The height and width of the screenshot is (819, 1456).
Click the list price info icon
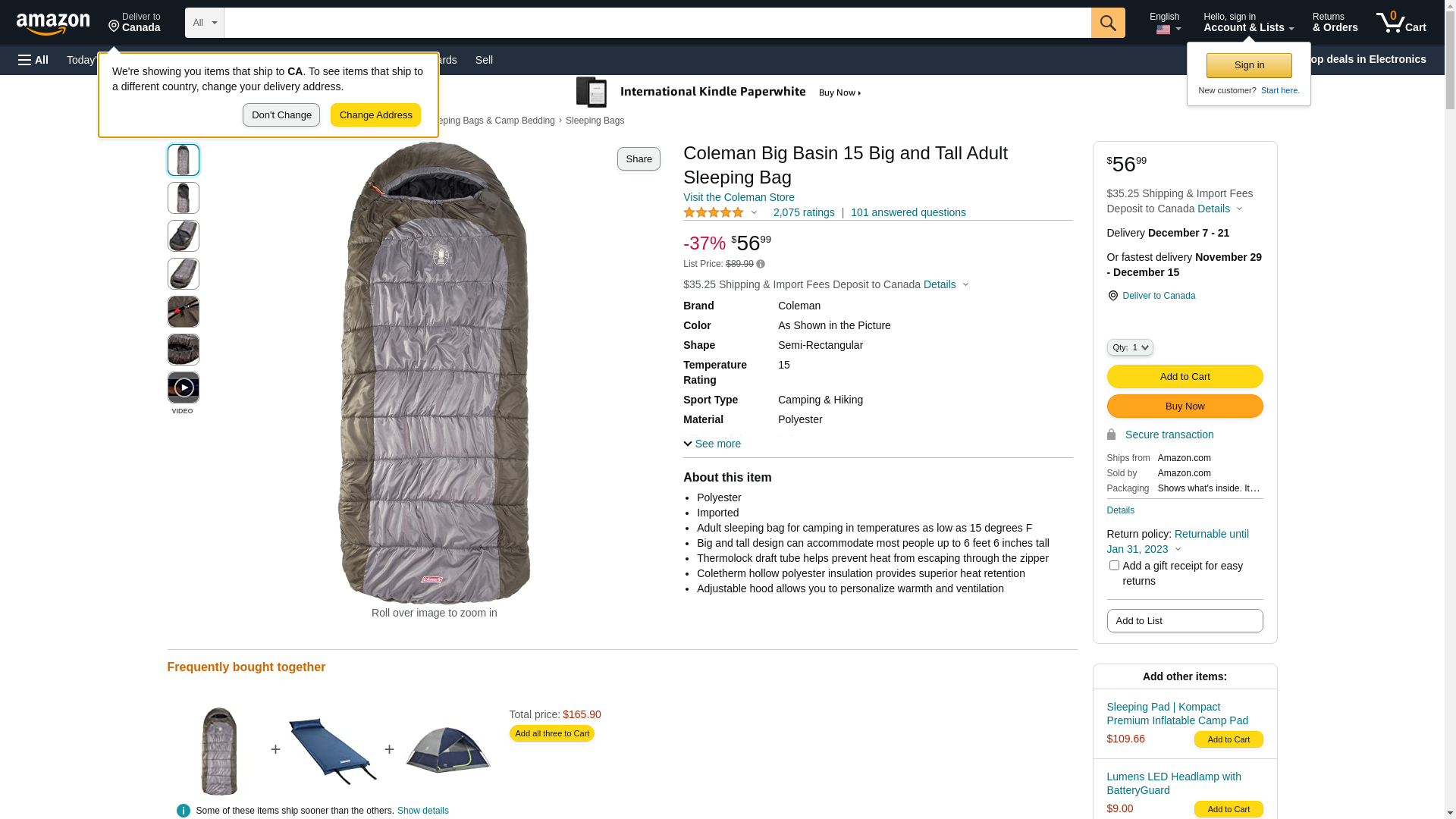click(761, 264)
